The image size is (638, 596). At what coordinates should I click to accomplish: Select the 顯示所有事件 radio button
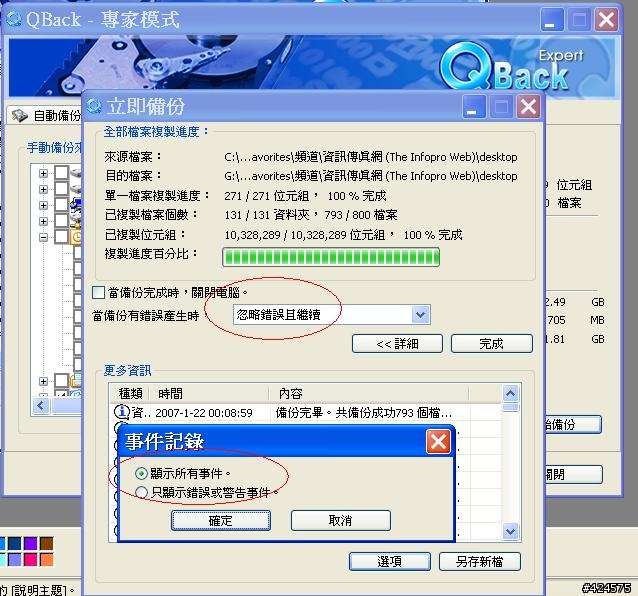[141, 474]
